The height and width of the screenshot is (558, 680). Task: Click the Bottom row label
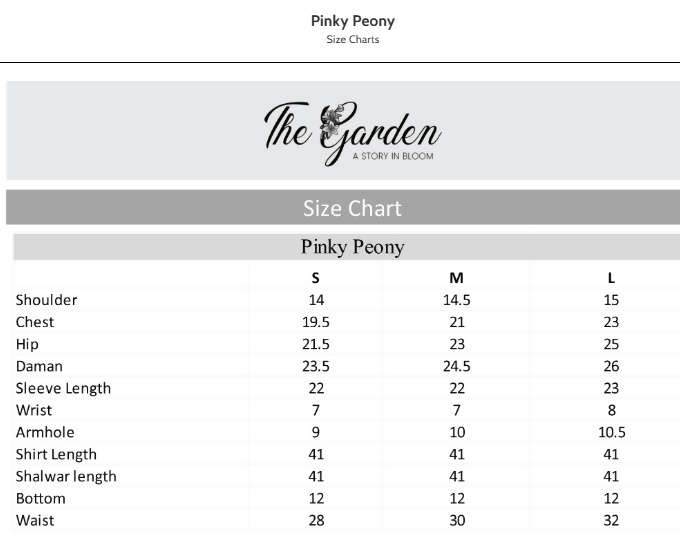pyautogui.click(x=40, y=499)
